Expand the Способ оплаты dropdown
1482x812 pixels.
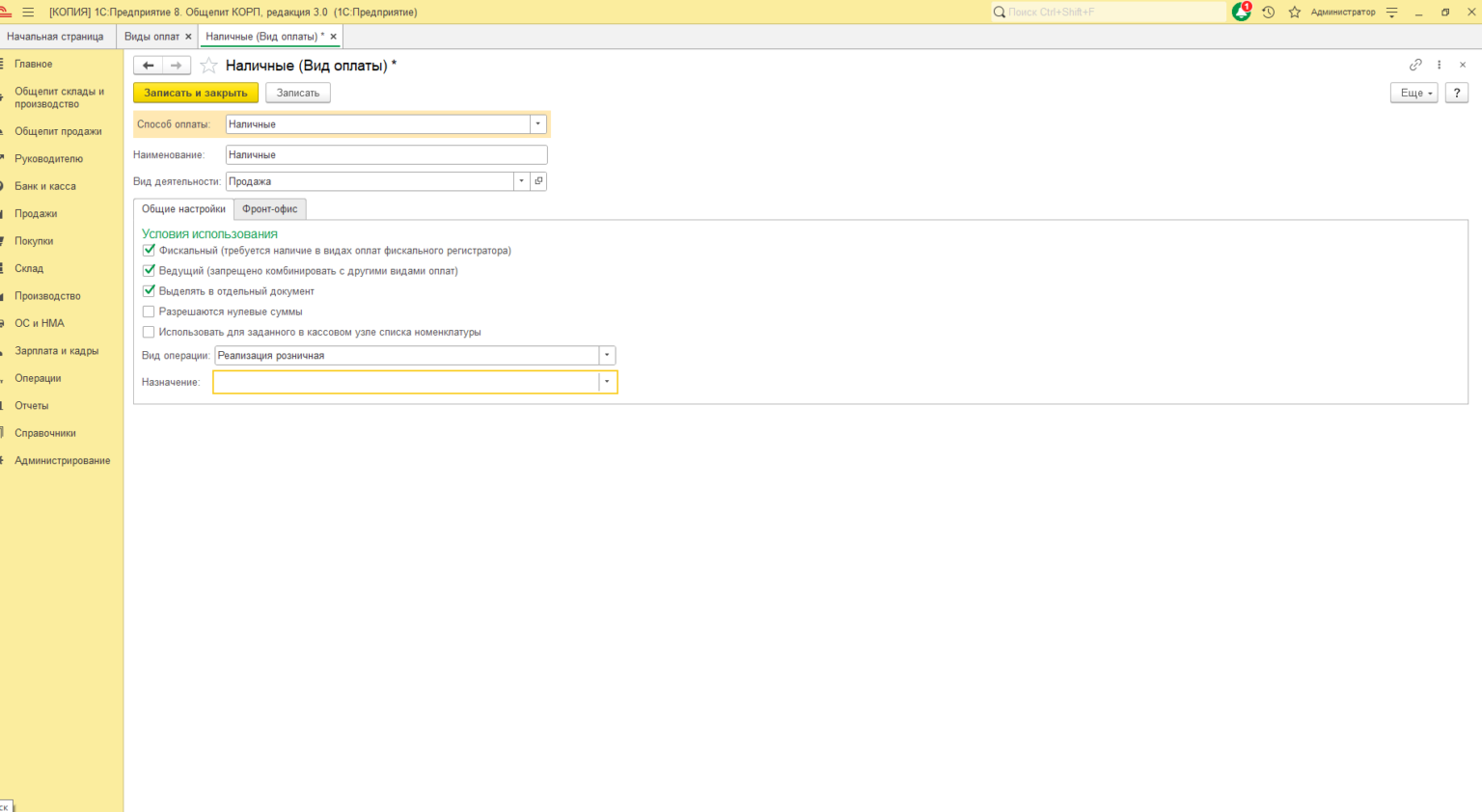tap(538, 124)
